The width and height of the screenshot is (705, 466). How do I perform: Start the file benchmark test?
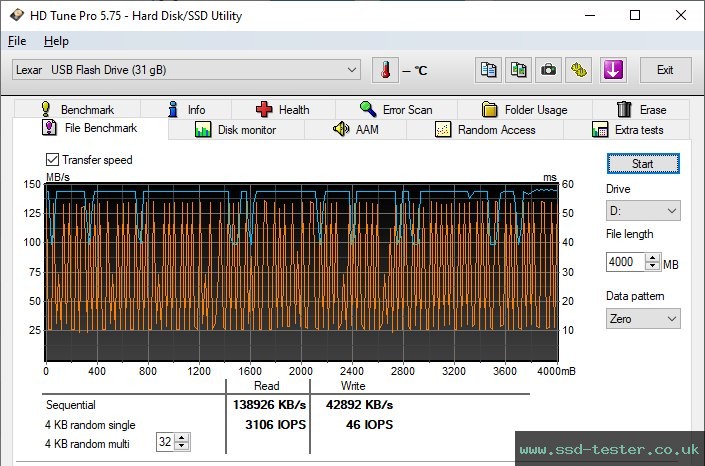coord(643,164)
